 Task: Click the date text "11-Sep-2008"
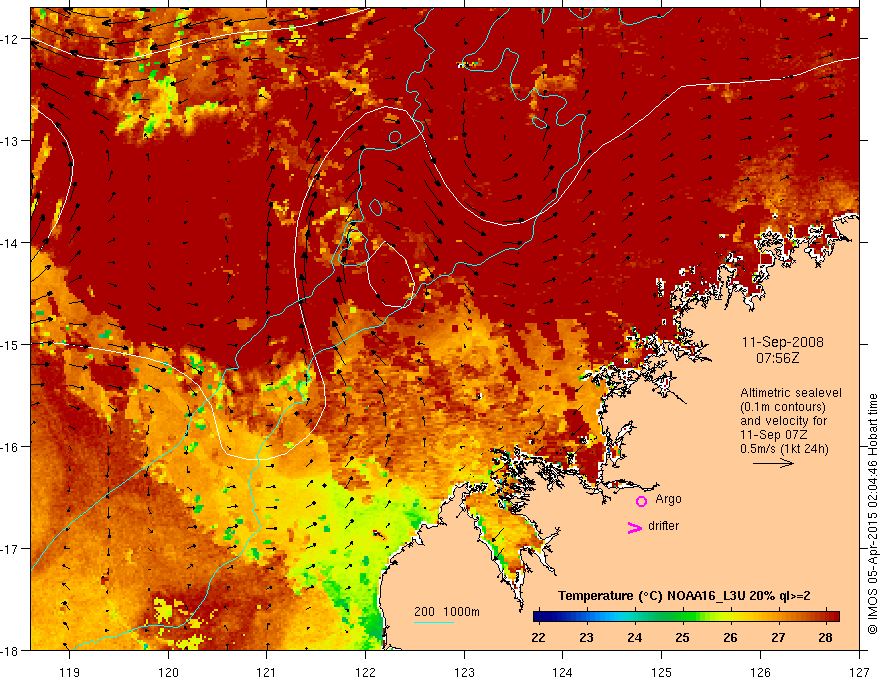click(x=782, y=342)
